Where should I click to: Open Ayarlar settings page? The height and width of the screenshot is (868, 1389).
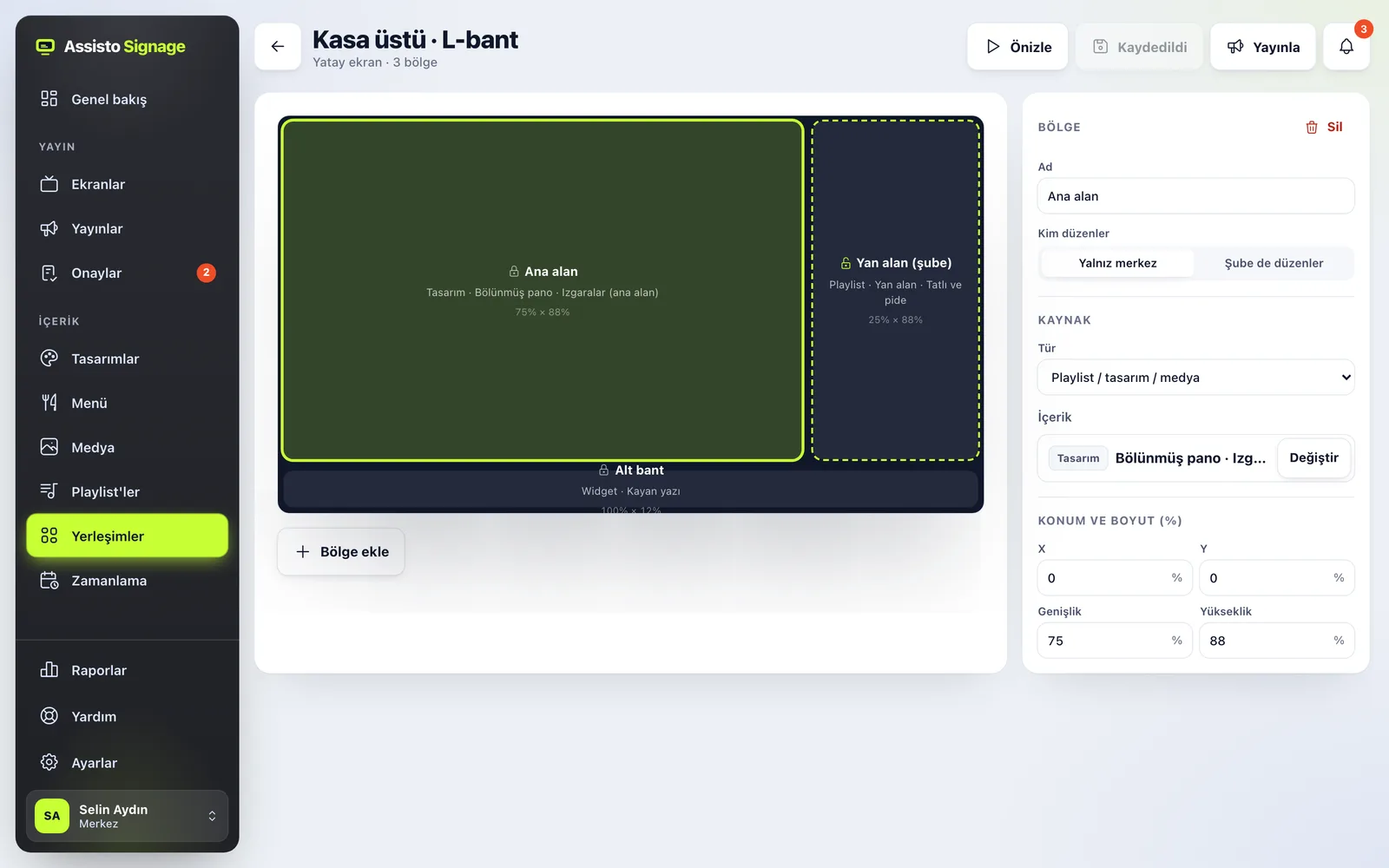[x=127, y=762]
